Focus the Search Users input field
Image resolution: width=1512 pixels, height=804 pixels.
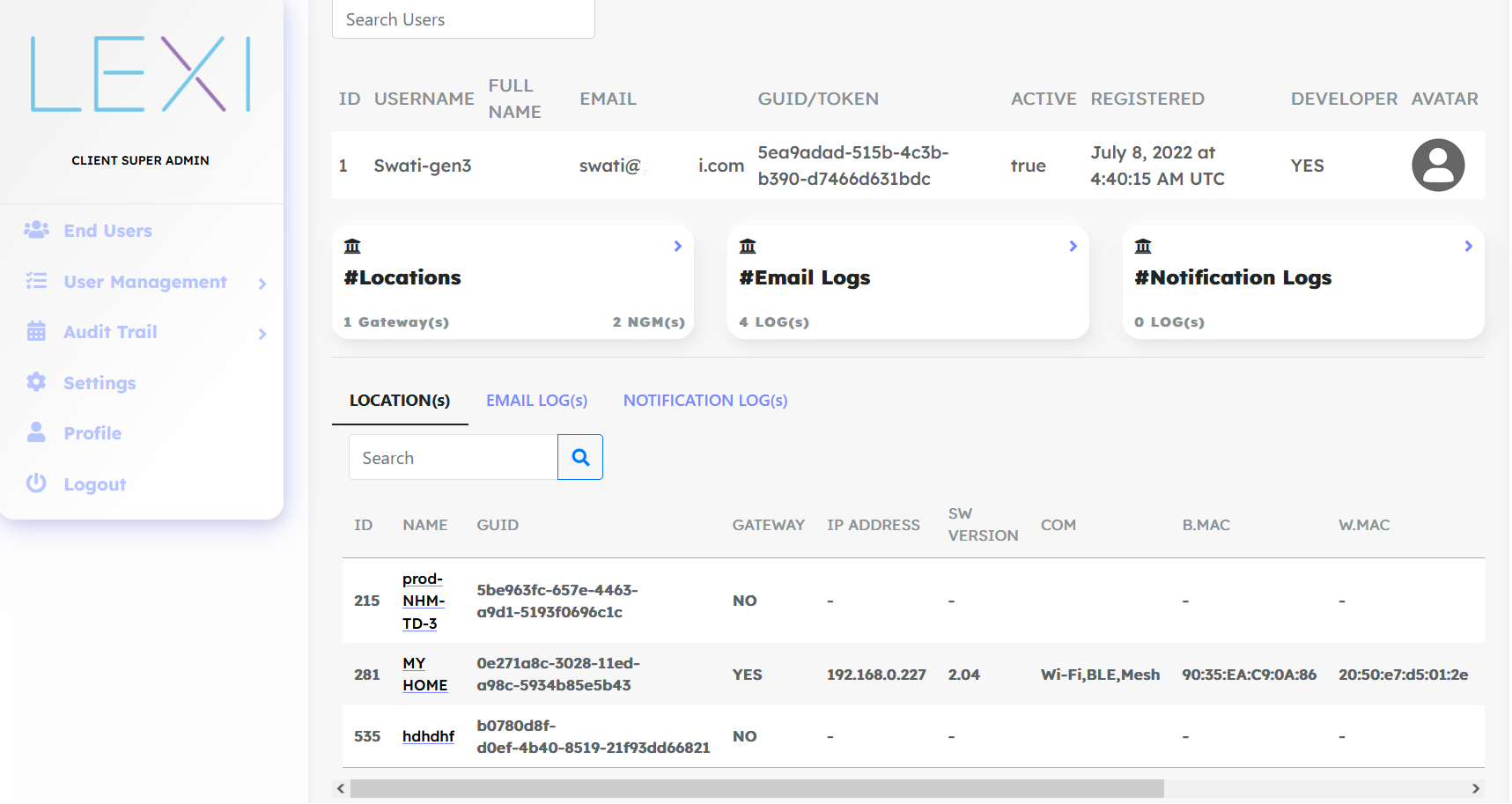point(463,19)
